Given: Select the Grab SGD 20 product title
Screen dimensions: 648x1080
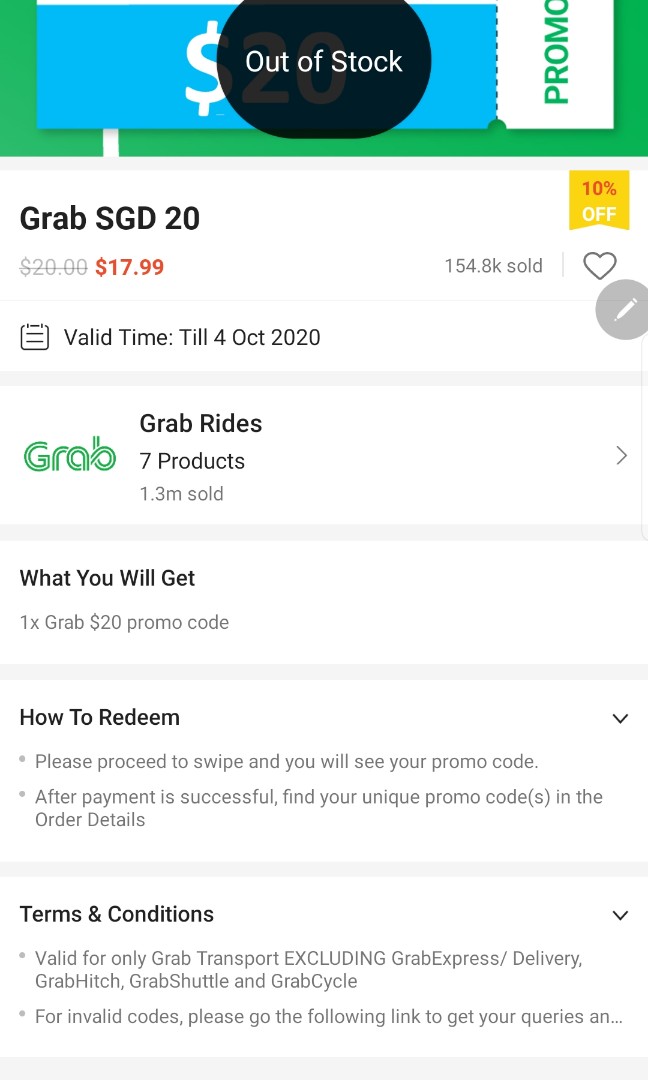Looking at the screenshot, I should pos(109,218).
